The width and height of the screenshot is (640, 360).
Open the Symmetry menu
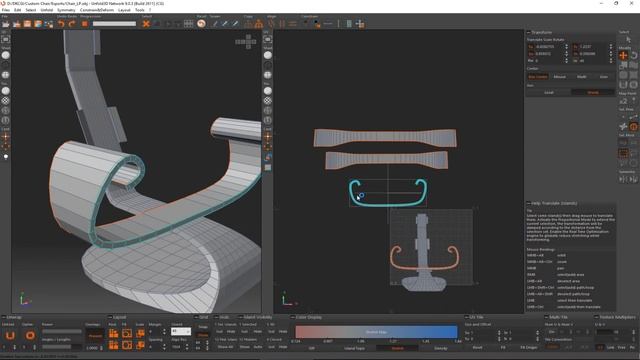(66, 10)
